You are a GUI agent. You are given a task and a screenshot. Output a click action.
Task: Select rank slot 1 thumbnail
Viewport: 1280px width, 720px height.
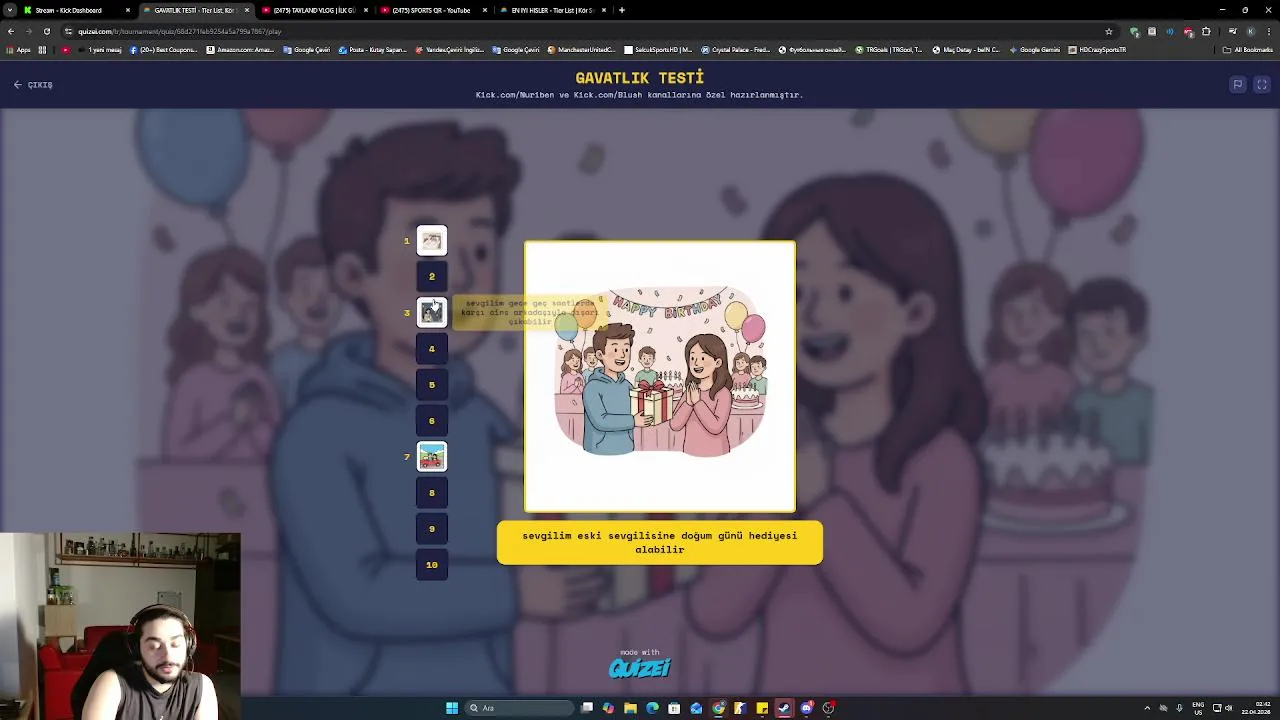(x=432, y=240)
